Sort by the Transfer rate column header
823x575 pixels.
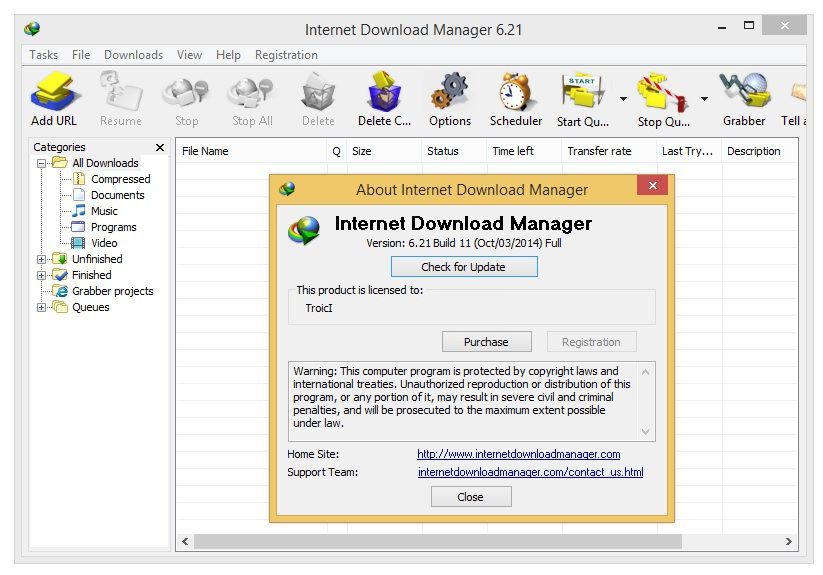[x=609, y=151]
